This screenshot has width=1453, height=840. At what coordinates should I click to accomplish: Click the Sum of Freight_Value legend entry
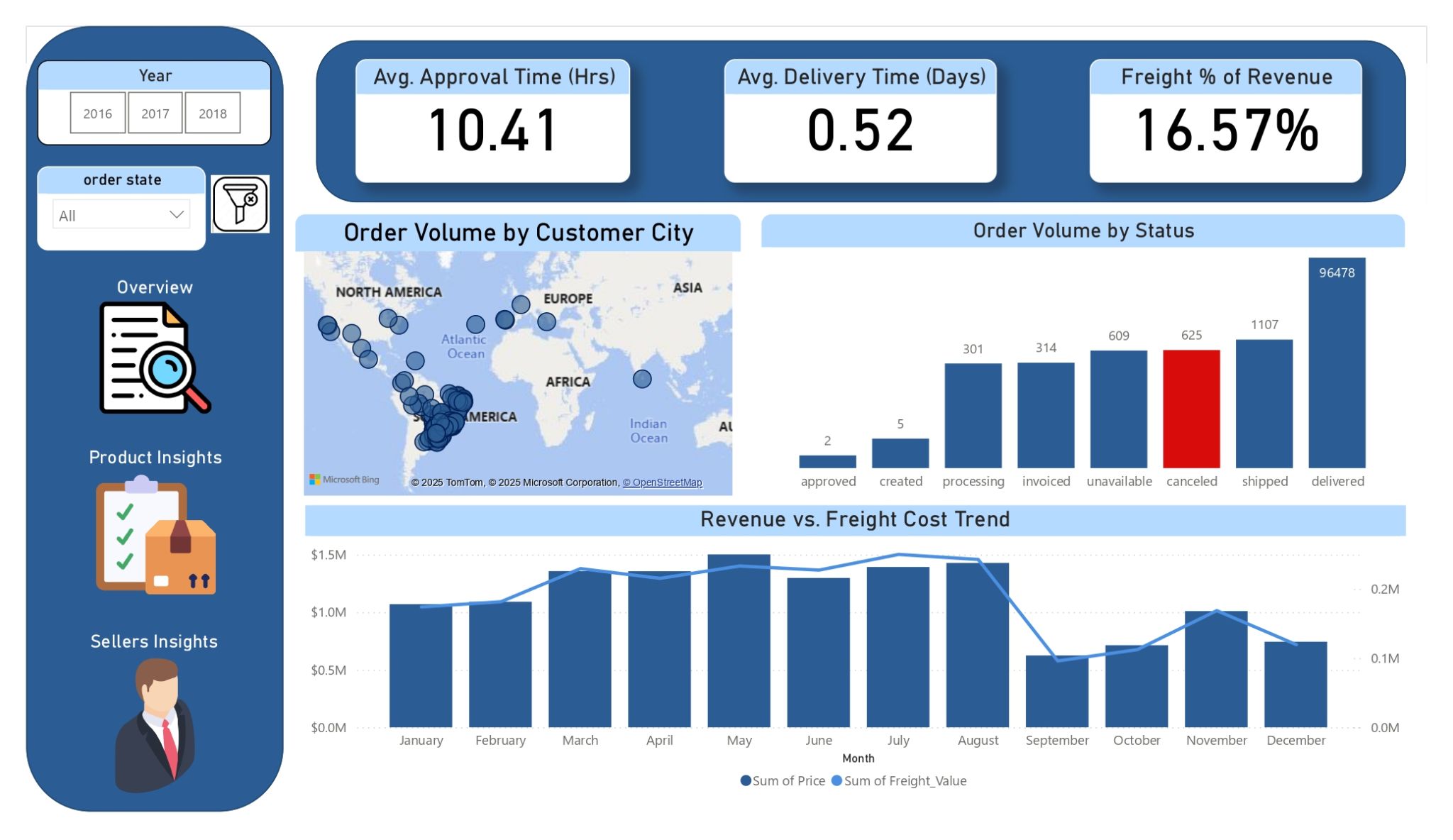pos(899,780)
